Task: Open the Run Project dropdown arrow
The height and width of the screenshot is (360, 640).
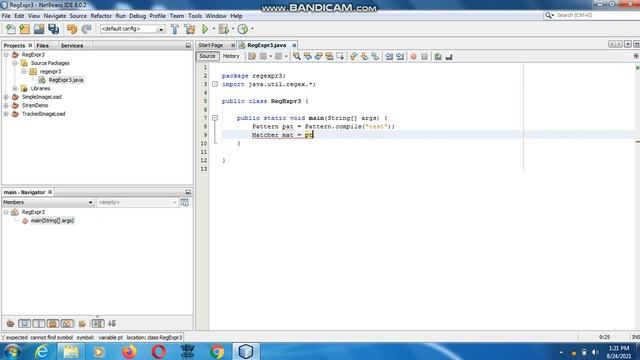Action: [x=213, y=29]
